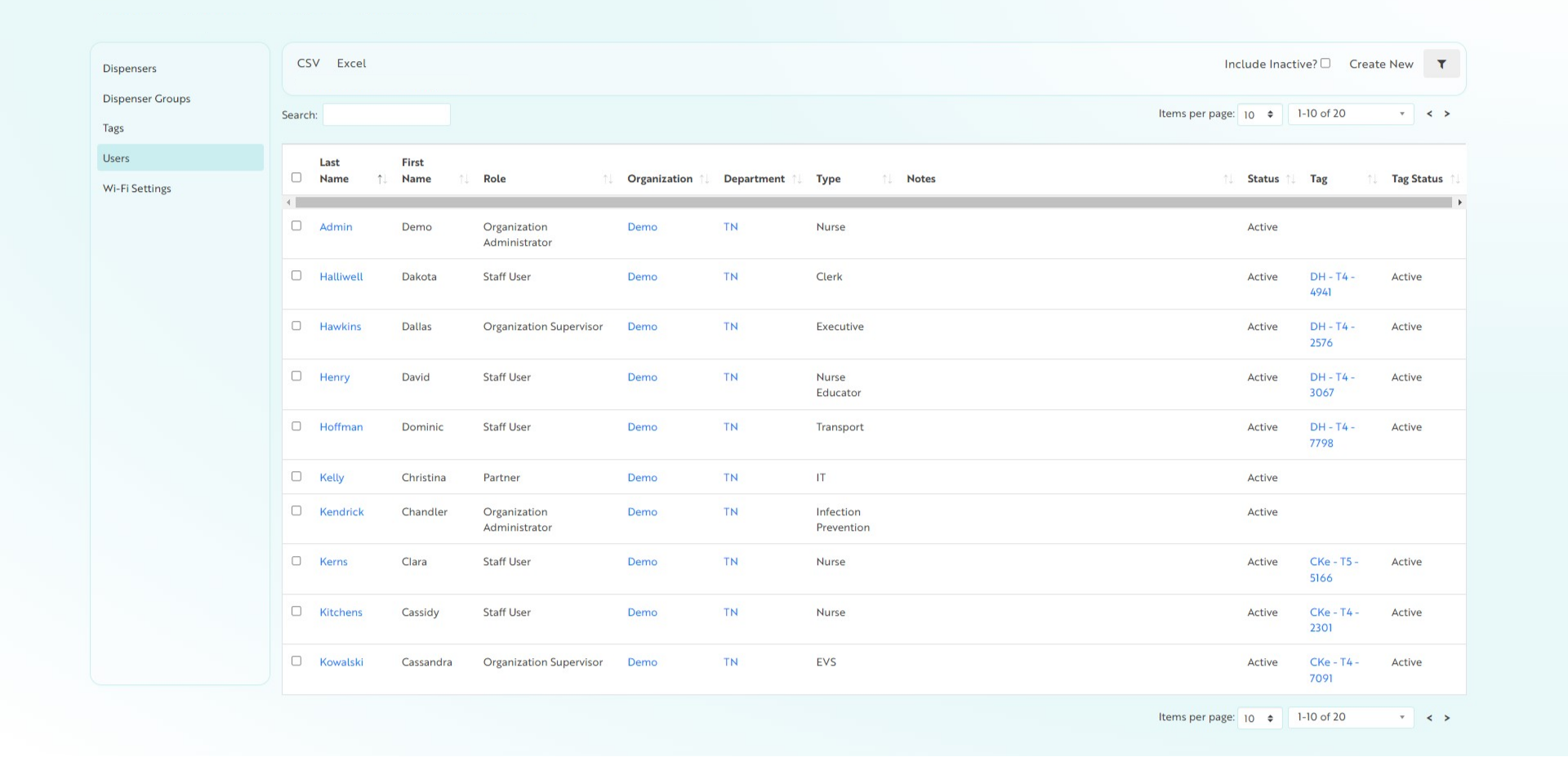Open top 1-10 of 20 page selector
Viewport: 1568px width, 757px height.
[1351, 114]
